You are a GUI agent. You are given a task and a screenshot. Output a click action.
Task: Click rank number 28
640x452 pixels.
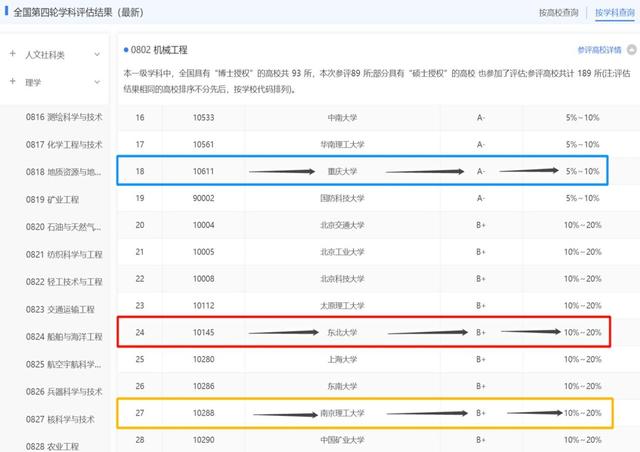tap(140, 440)
